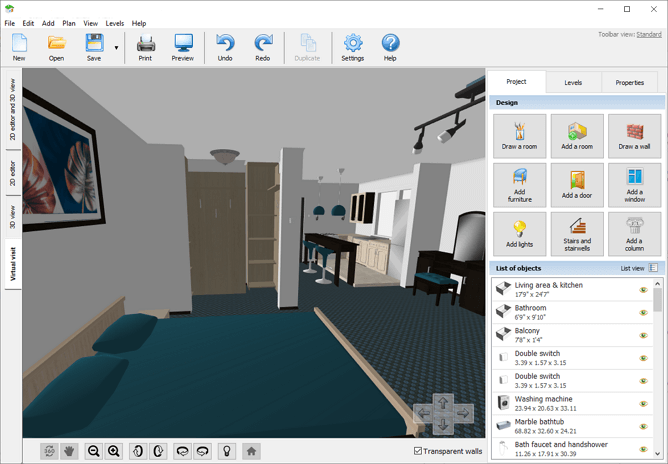
Task: Switch to the Properties tab
Action: (x=630, y=83)
